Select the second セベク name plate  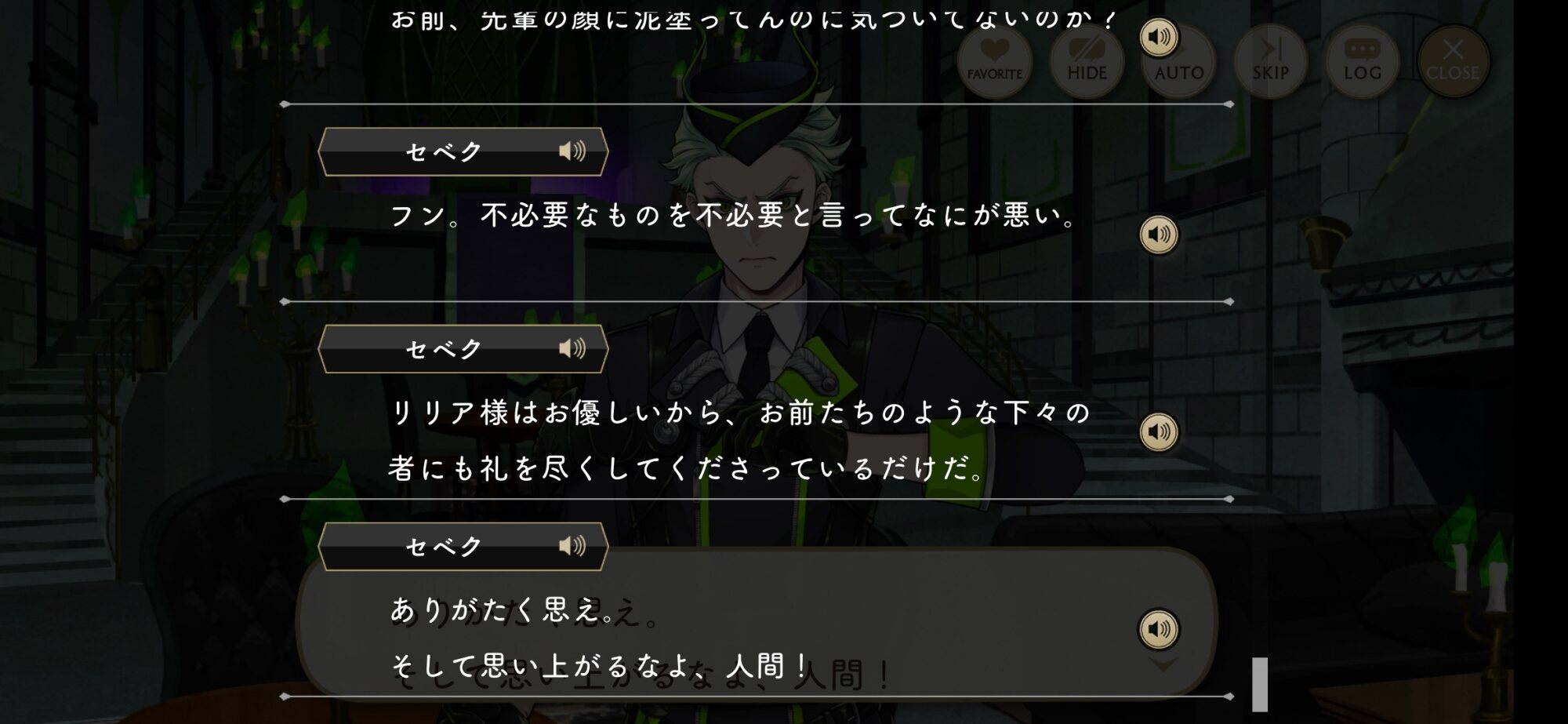463,349
